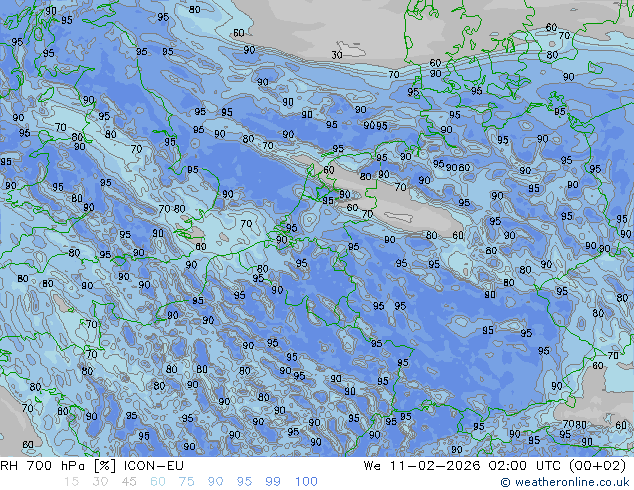Viewport: 634px width, 490px height.
Task: Click legend value 45
Action: coord(129,482)
